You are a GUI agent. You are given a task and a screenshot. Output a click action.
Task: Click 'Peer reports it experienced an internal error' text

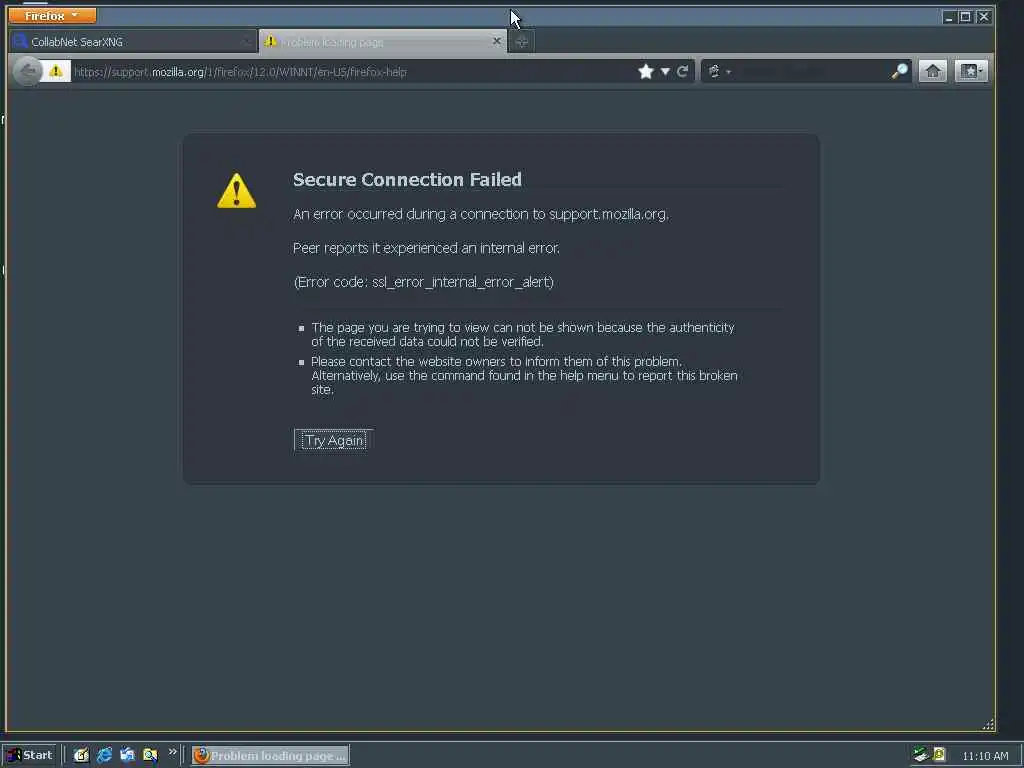click(426, 248)
